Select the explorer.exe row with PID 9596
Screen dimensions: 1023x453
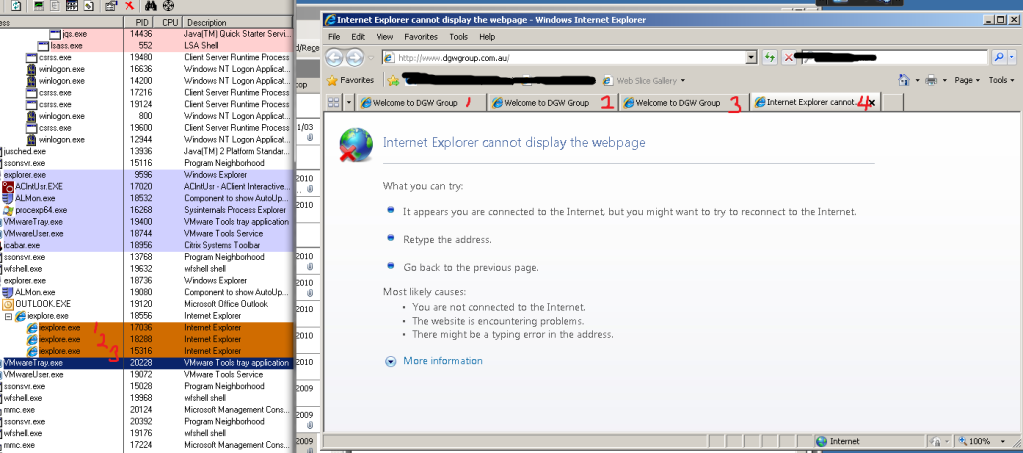[x=147, y=175]
